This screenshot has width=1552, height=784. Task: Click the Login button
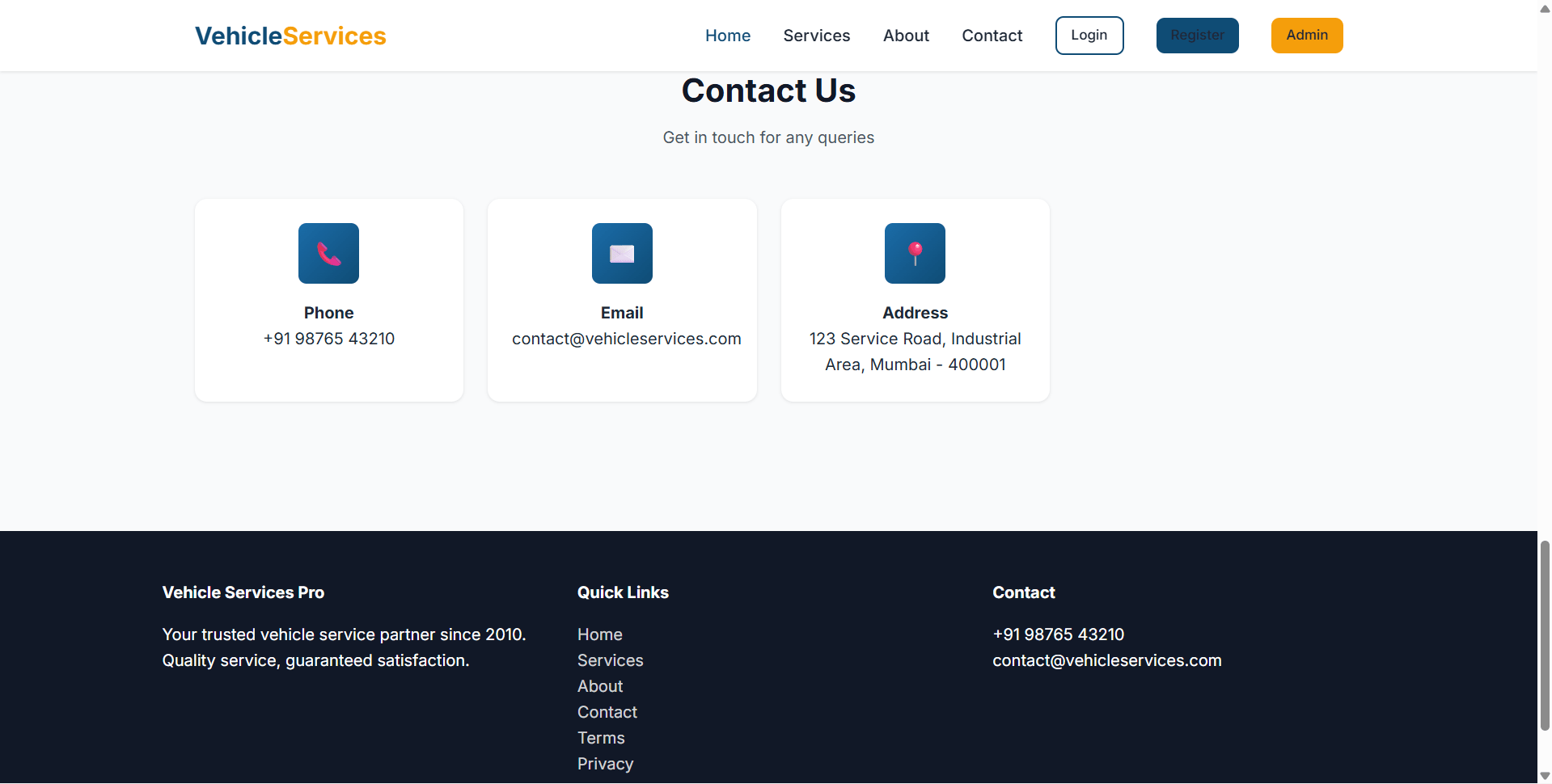click(1089, 36)
